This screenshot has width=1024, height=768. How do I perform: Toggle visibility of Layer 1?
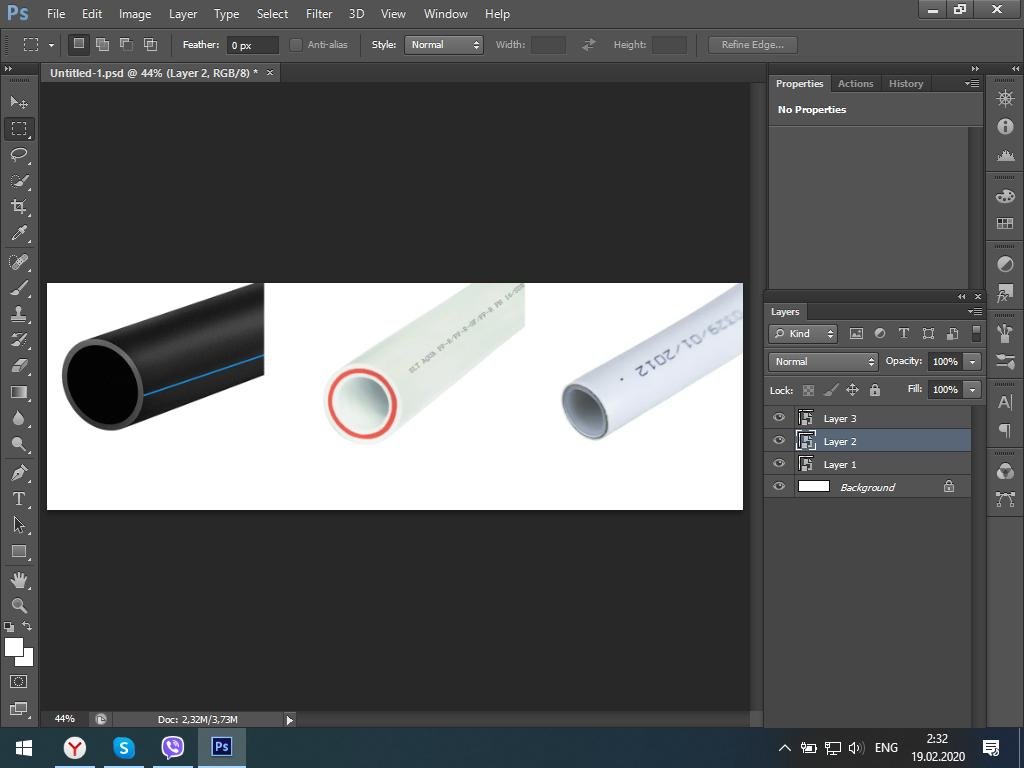point(779,464)
